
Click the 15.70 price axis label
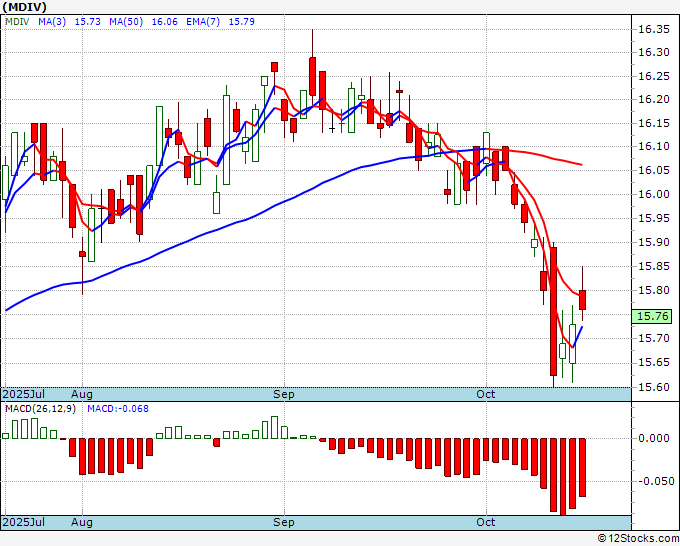[654, 338]
